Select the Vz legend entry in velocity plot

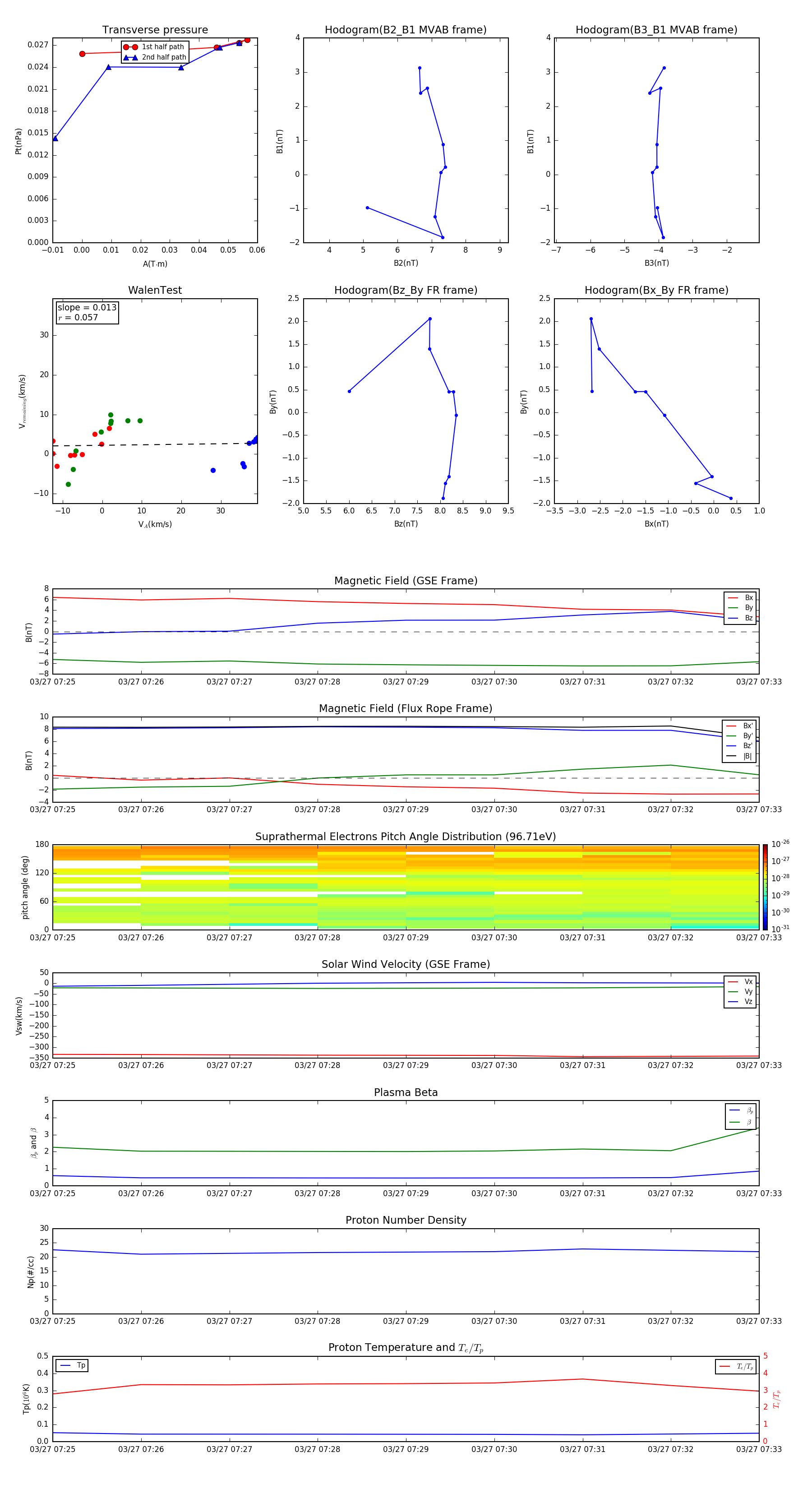pyautogui.click(x=740, y=1002)
